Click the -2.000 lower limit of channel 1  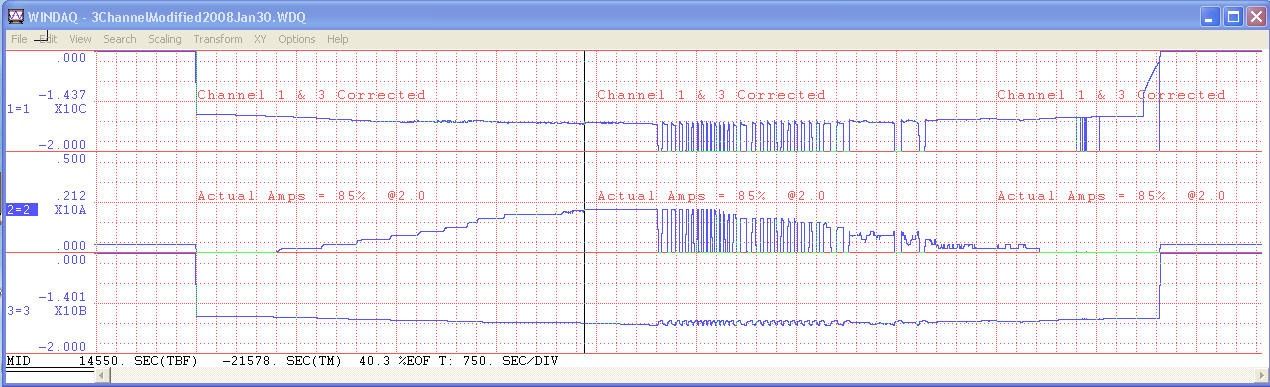pos(63,144)
